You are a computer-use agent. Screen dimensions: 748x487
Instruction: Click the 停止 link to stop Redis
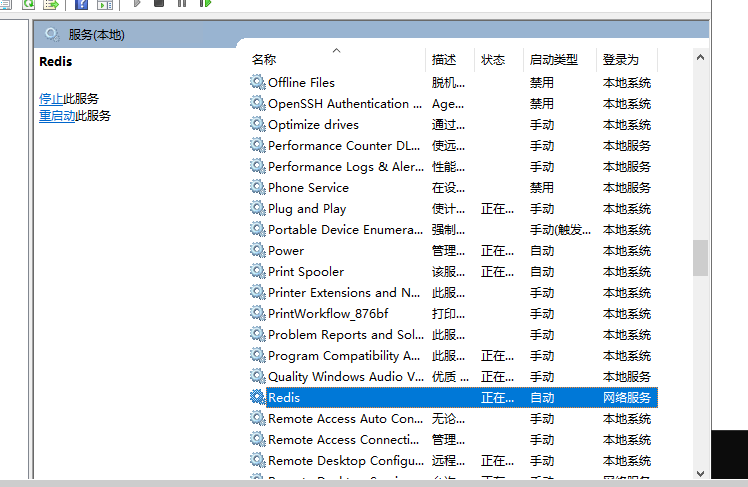(x=51, y=99)
